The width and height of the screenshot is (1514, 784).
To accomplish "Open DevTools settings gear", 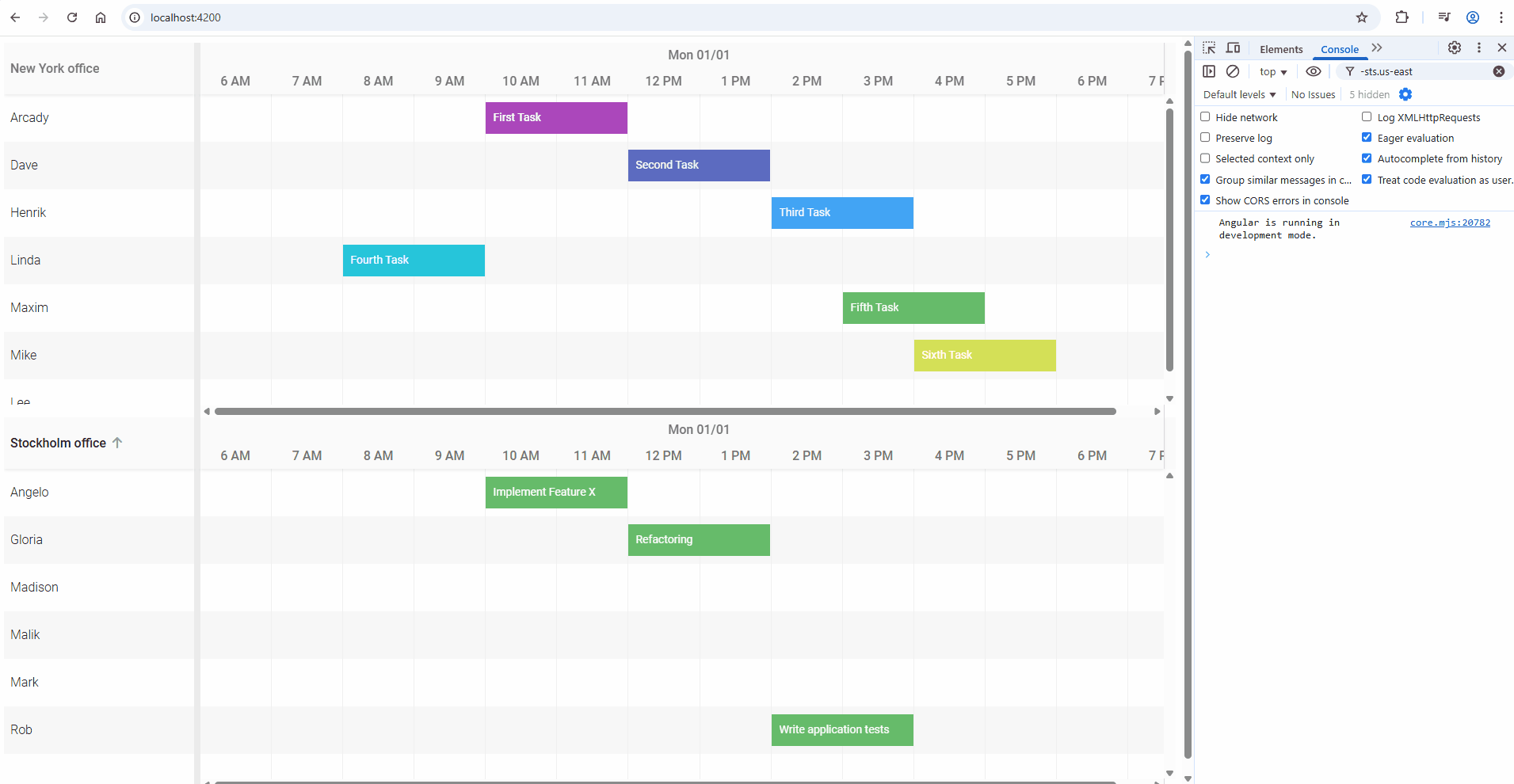I will (1454, 48).
